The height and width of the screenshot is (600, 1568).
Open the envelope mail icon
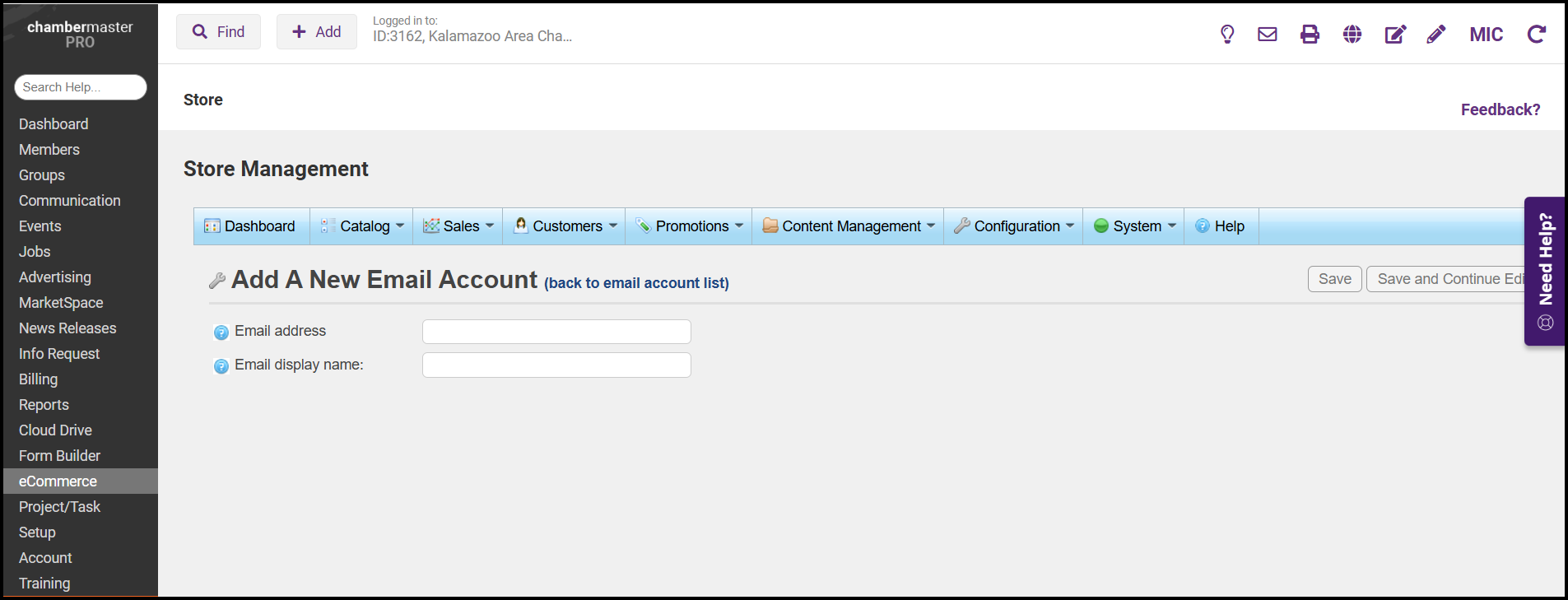coord(1268,34)
